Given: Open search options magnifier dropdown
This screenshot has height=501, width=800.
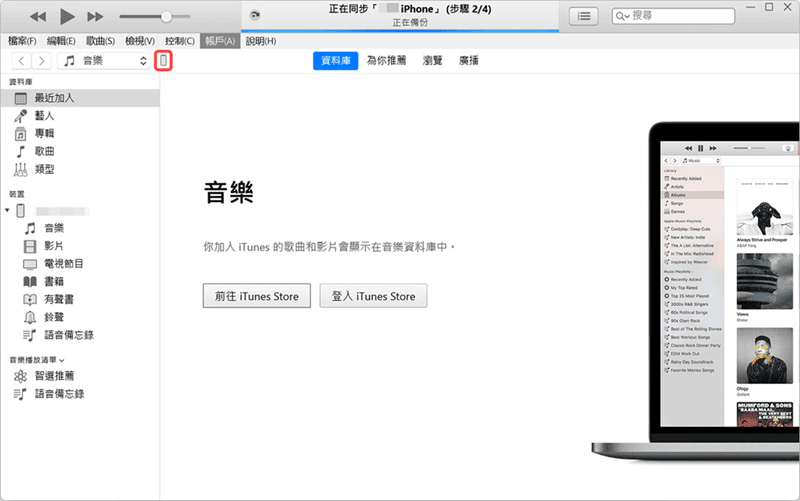Looking at the screenshot, I should 622,16.
